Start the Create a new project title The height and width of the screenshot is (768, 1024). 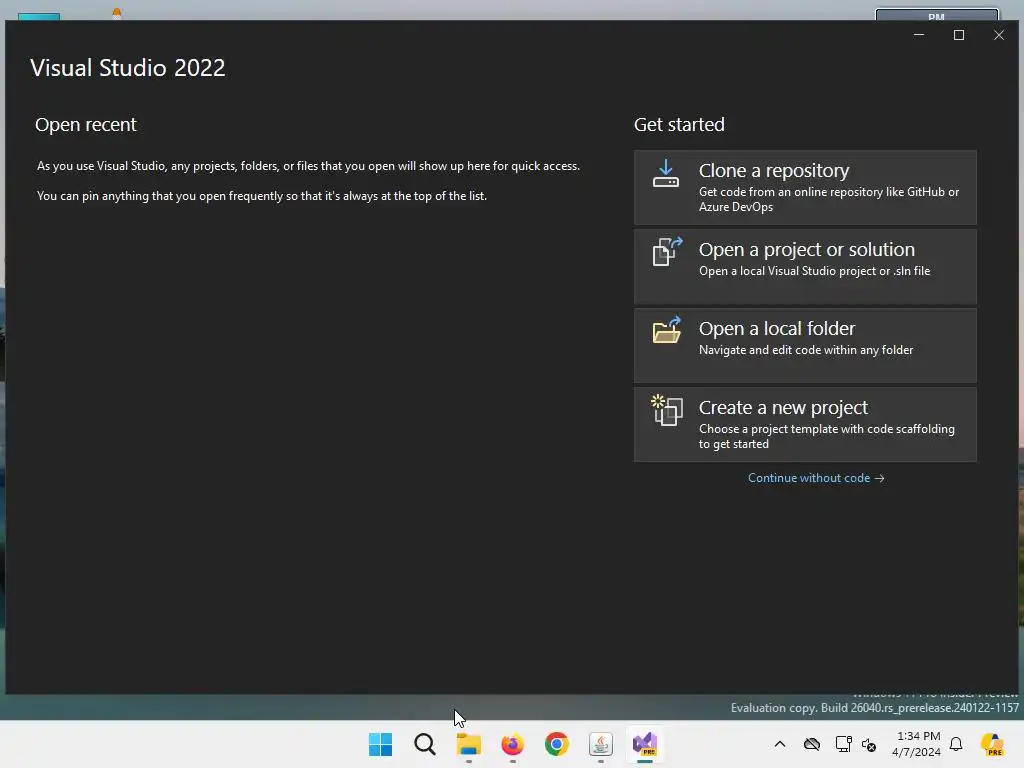(783, 408)
